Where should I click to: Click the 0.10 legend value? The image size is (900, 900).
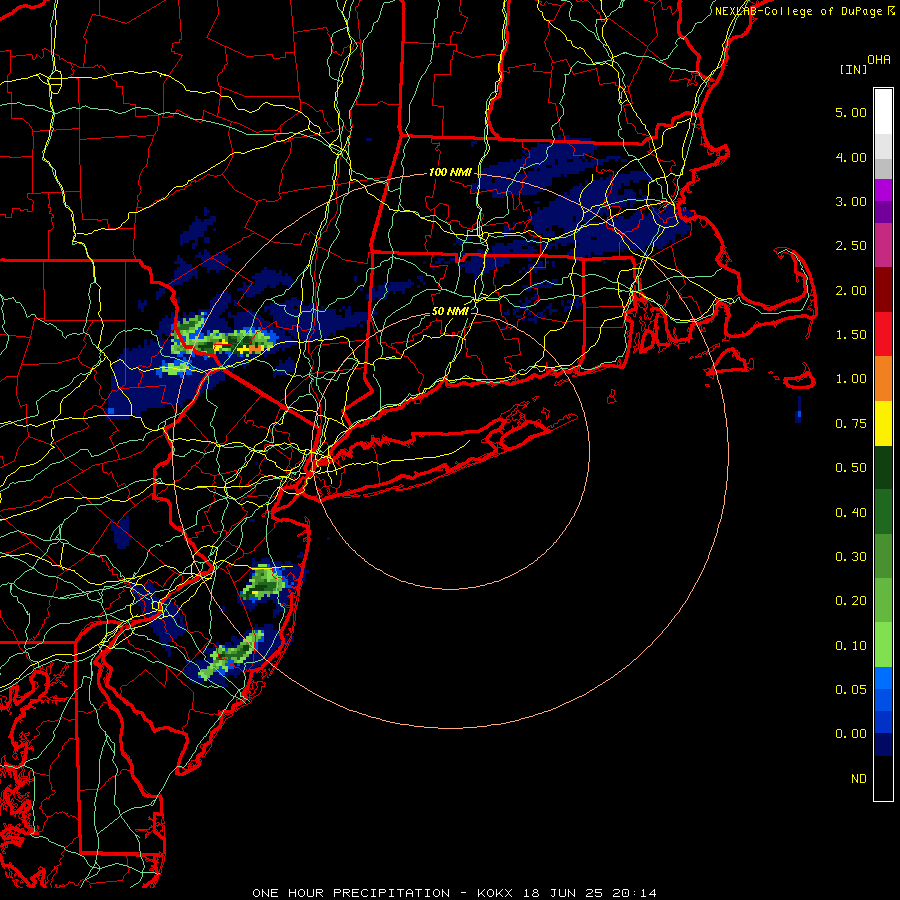[x=851, y=646]
